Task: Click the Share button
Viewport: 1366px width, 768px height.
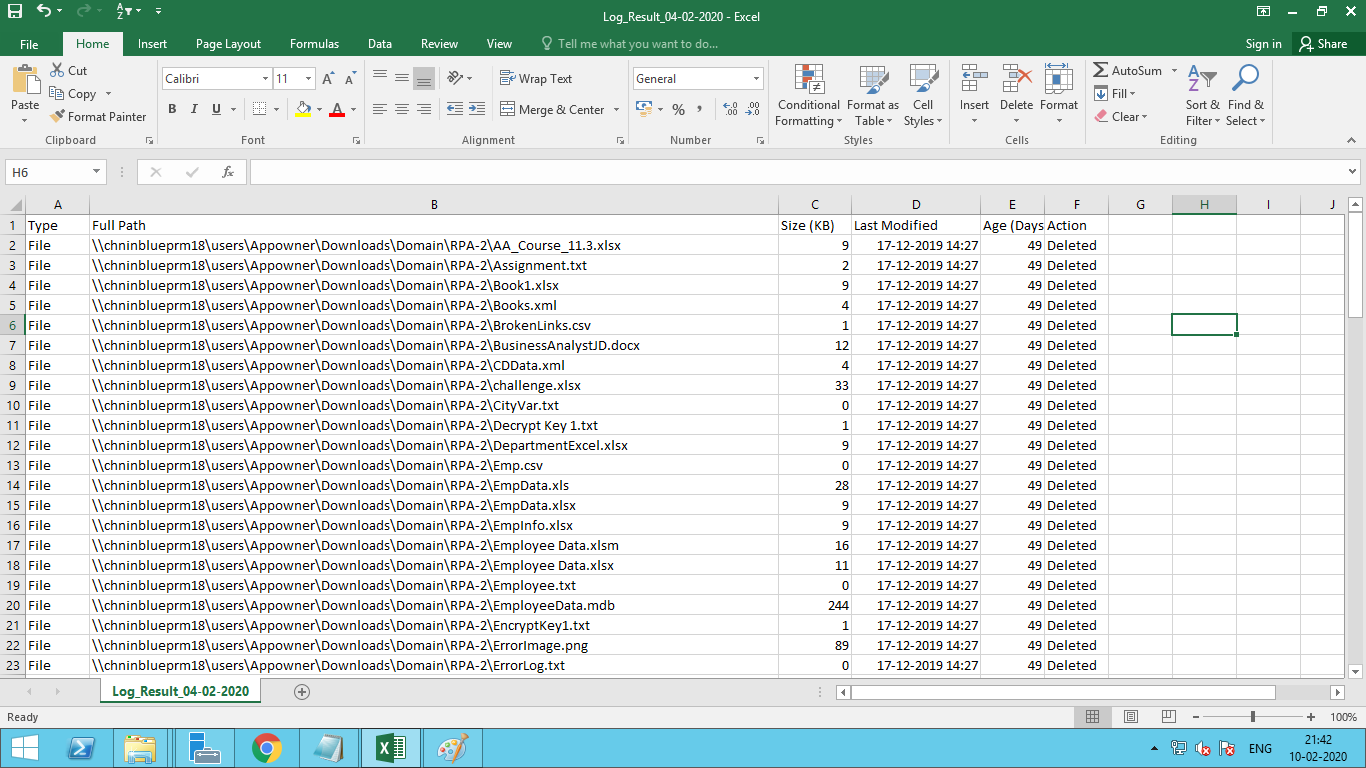Action: (x=1321, y=44)
